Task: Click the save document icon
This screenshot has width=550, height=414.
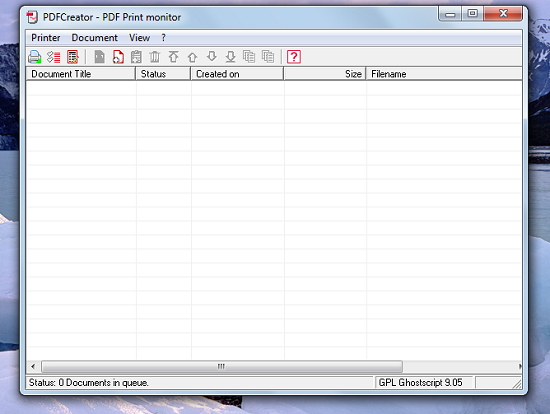Action: (x=136, y=57)
